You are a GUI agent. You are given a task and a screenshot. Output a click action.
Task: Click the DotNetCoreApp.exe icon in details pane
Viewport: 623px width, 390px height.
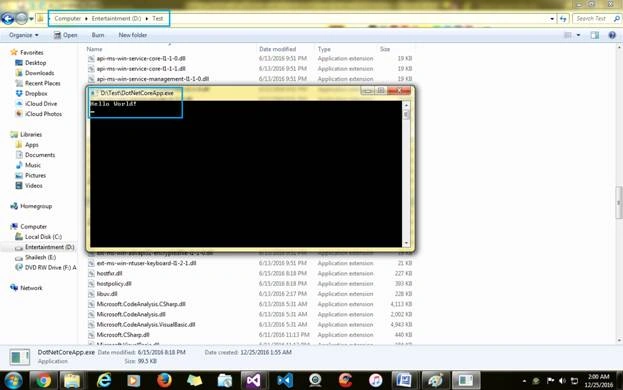point(19,357)
